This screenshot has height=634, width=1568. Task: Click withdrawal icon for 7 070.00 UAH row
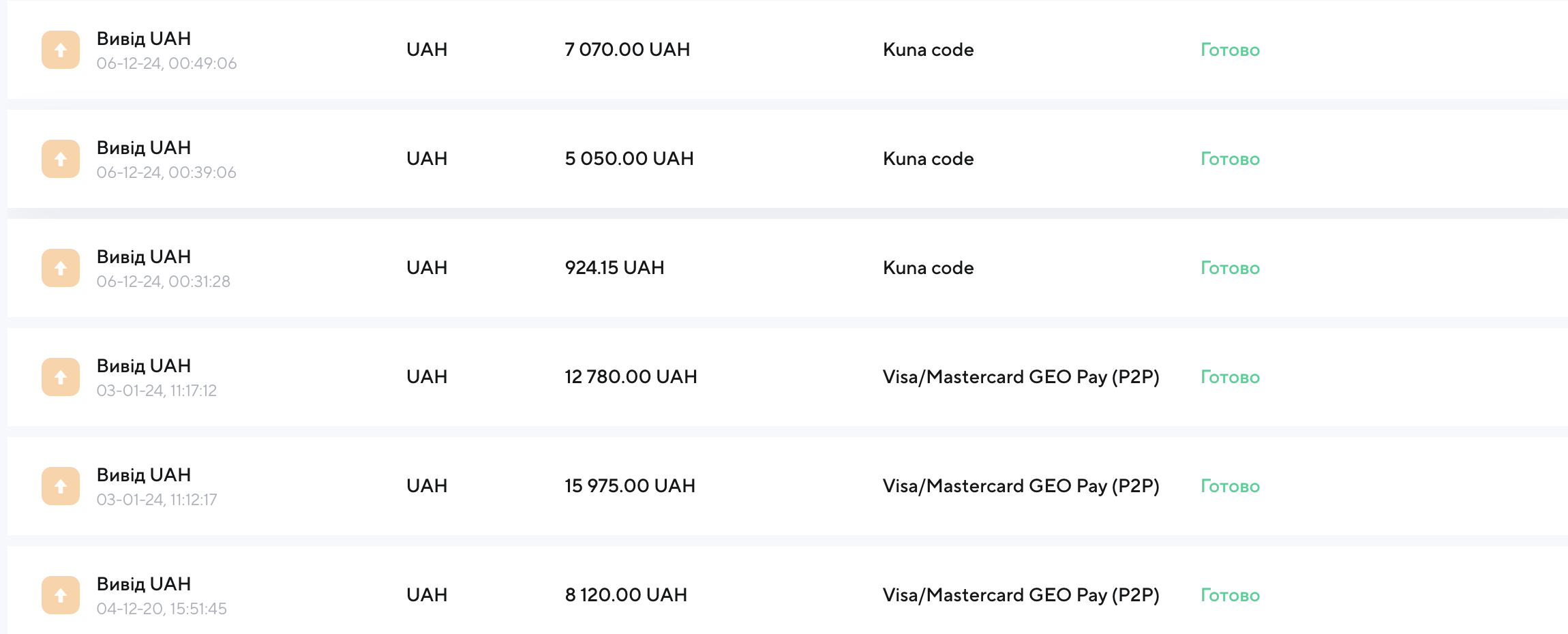click(61, 50)
